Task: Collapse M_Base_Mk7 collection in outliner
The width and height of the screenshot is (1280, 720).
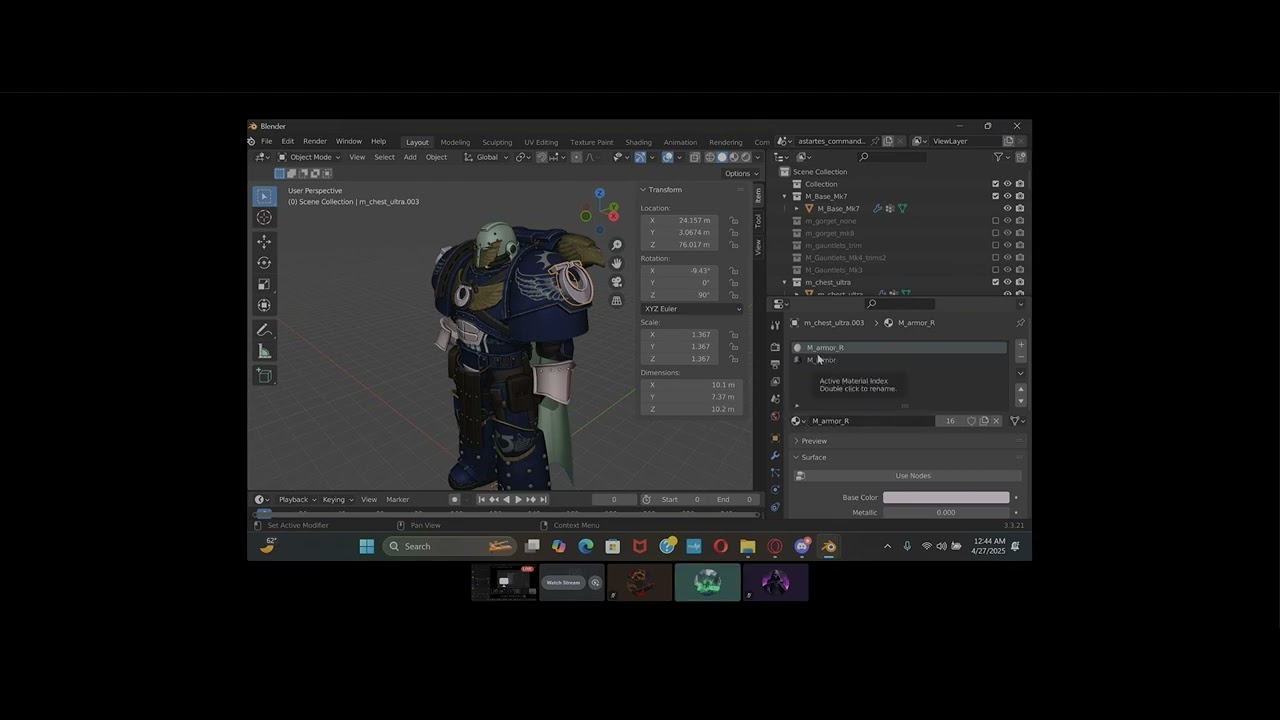Action: [785, 196]
